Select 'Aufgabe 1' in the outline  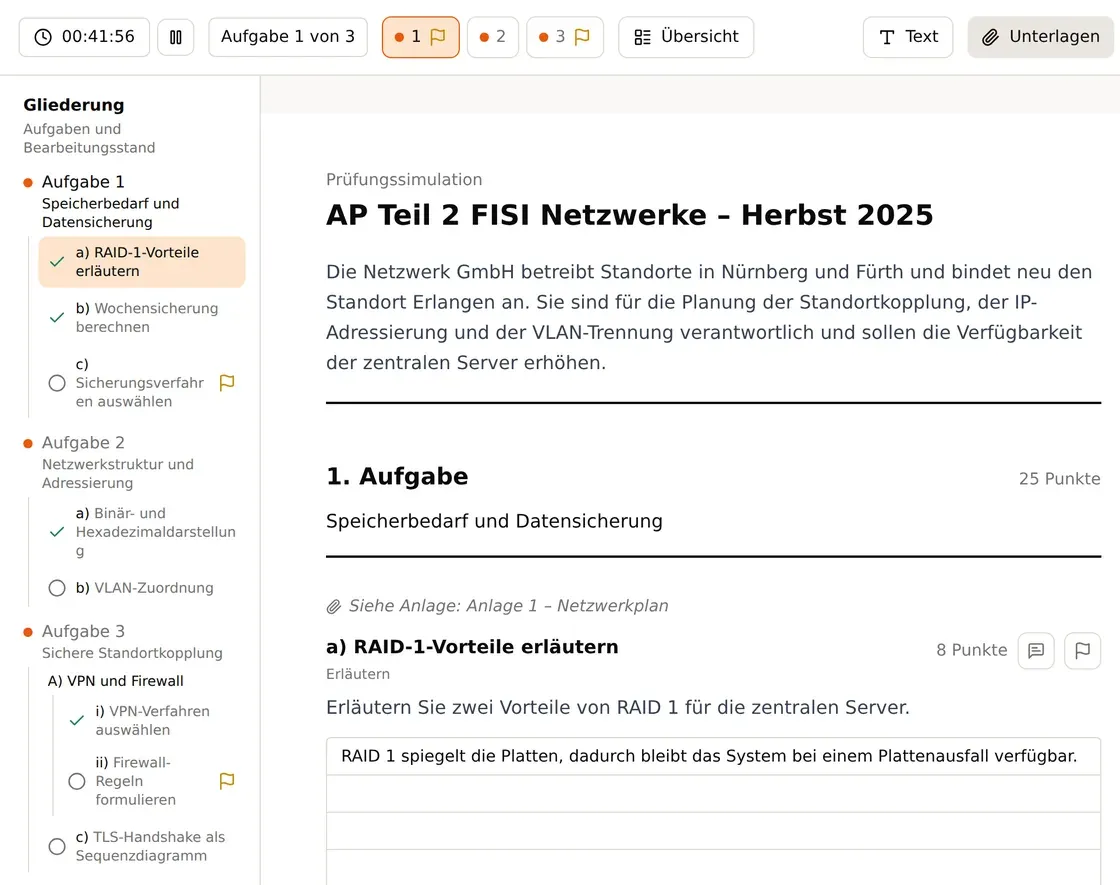coord(83,181)
